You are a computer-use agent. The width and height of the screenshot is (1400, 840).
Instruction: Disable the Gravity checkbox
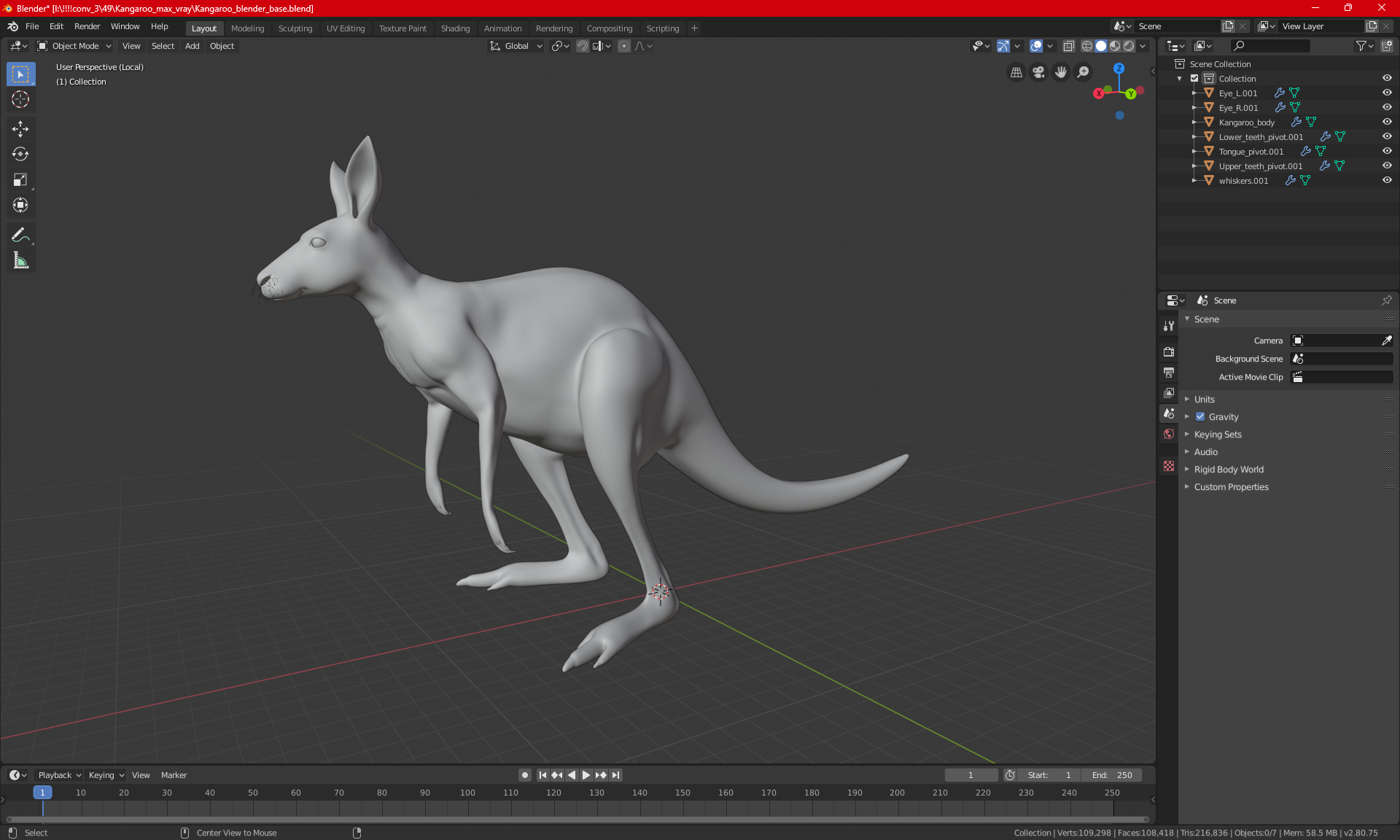(x=1200, y=417)
